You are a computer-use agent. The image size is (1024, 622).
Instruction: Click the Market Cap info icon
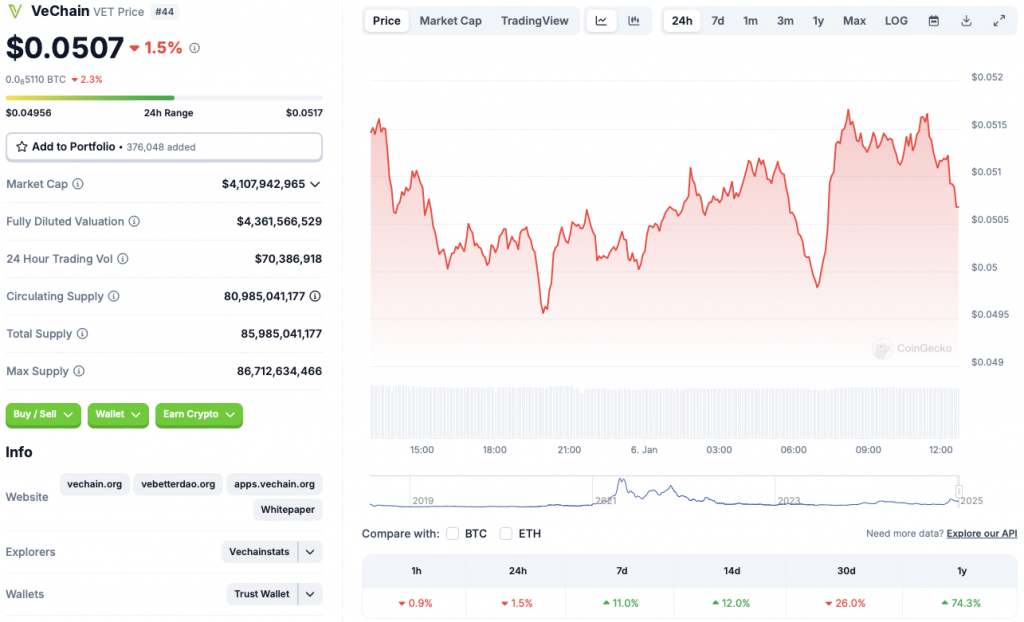[78, 184]
